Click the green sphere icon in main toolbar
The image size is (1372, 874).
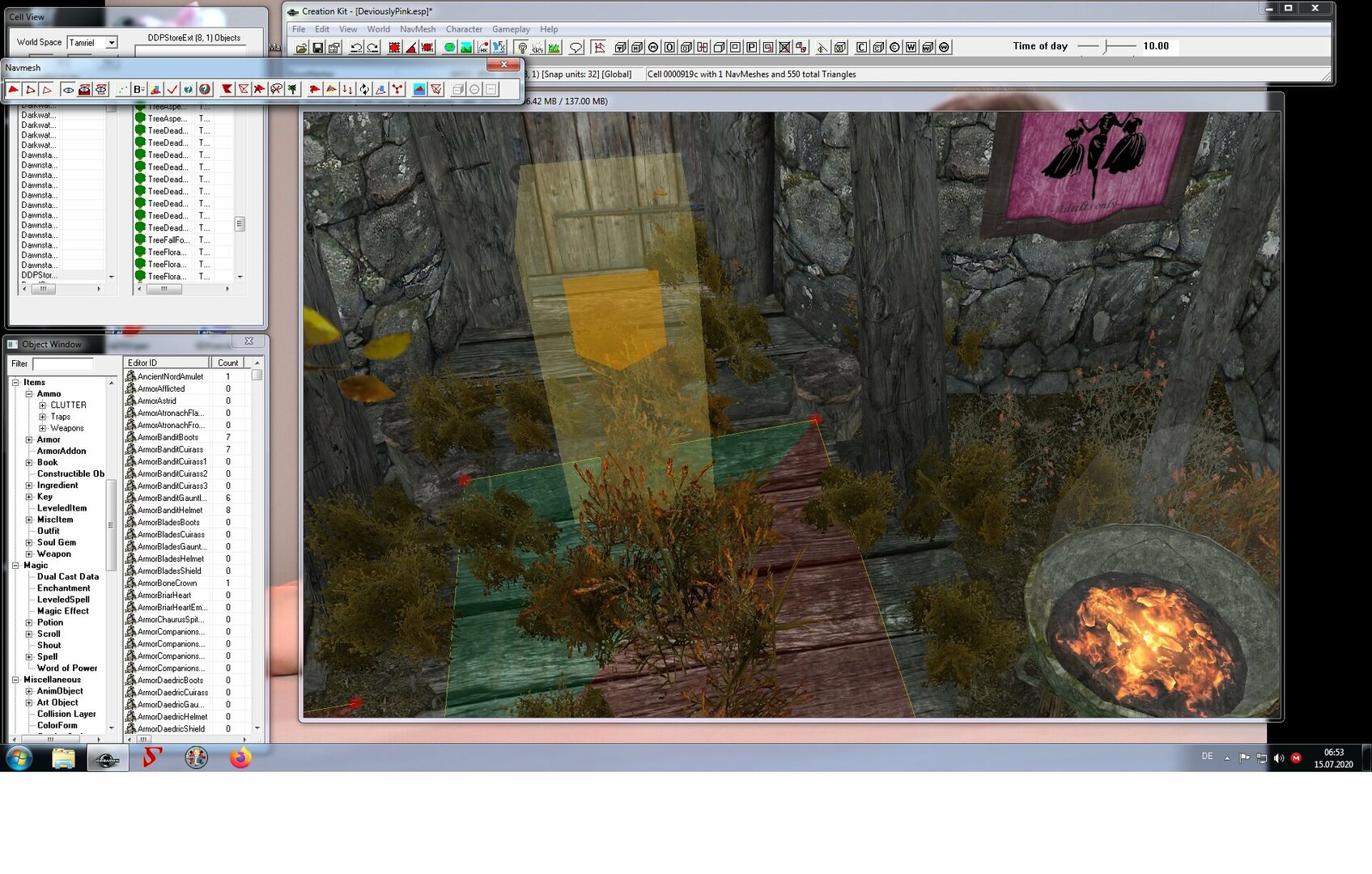pyautogui.click(x=449, y=48)
